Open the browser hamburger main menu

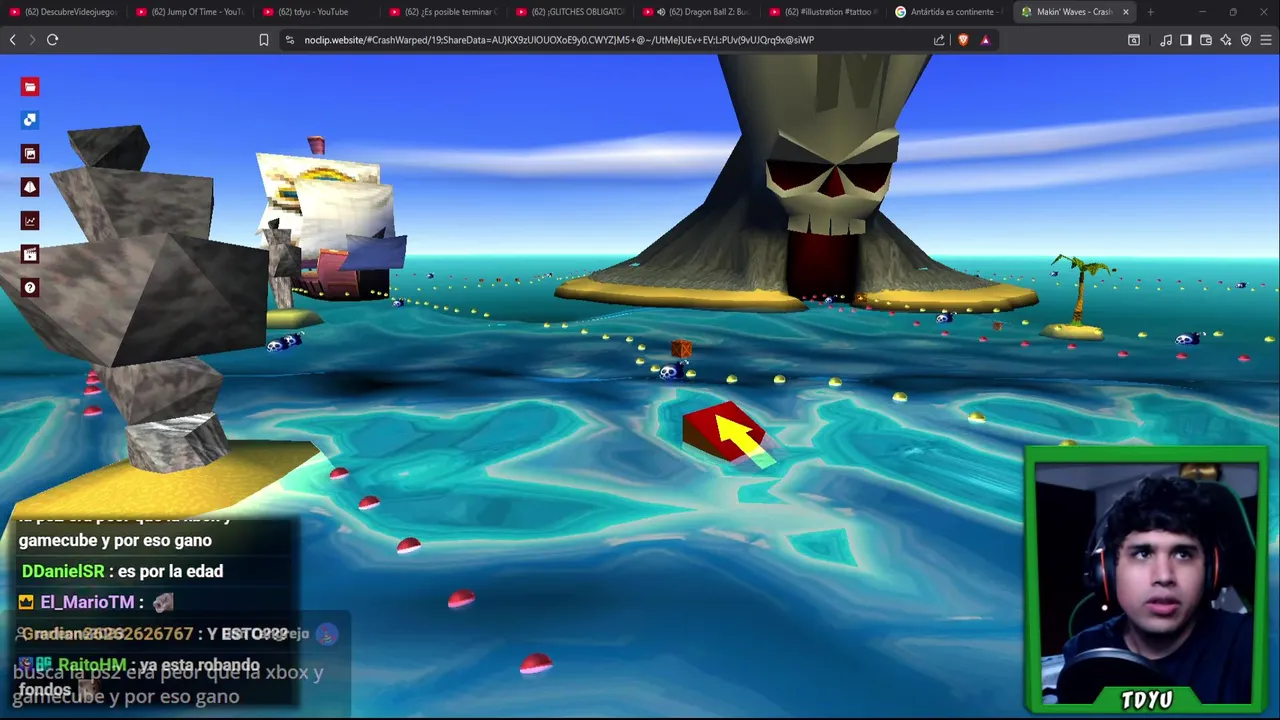[x=1266, y=40]
